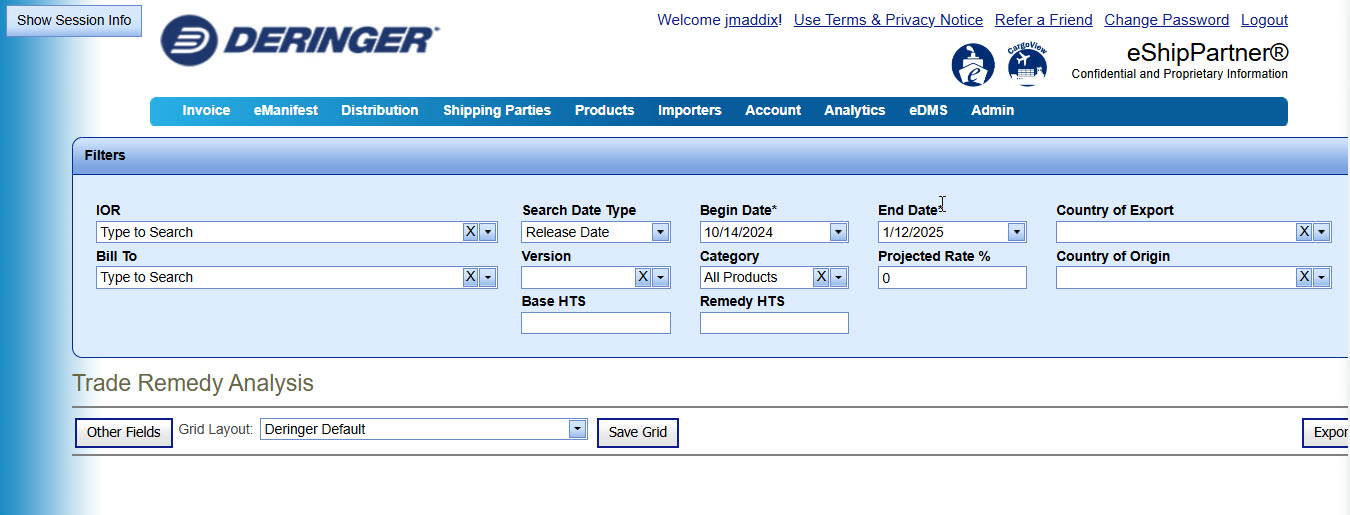The height and width of the screenshot is (515, 1350).
Task: Open the End Date picker dropdown
Action: point(1016,232)
